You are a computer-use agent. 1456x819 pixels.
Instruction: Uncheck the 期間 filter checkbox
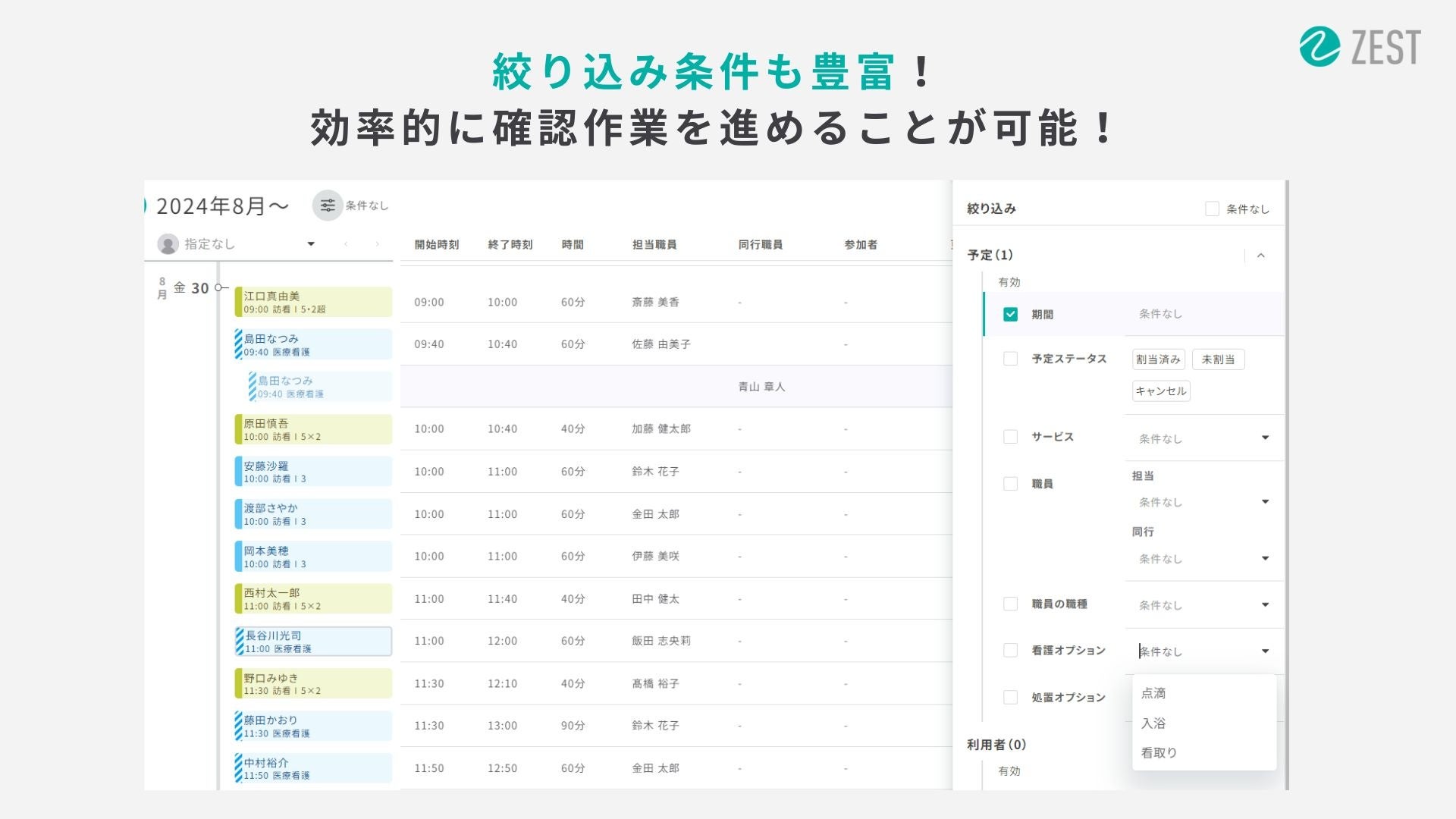click(x=1010, y=314)
